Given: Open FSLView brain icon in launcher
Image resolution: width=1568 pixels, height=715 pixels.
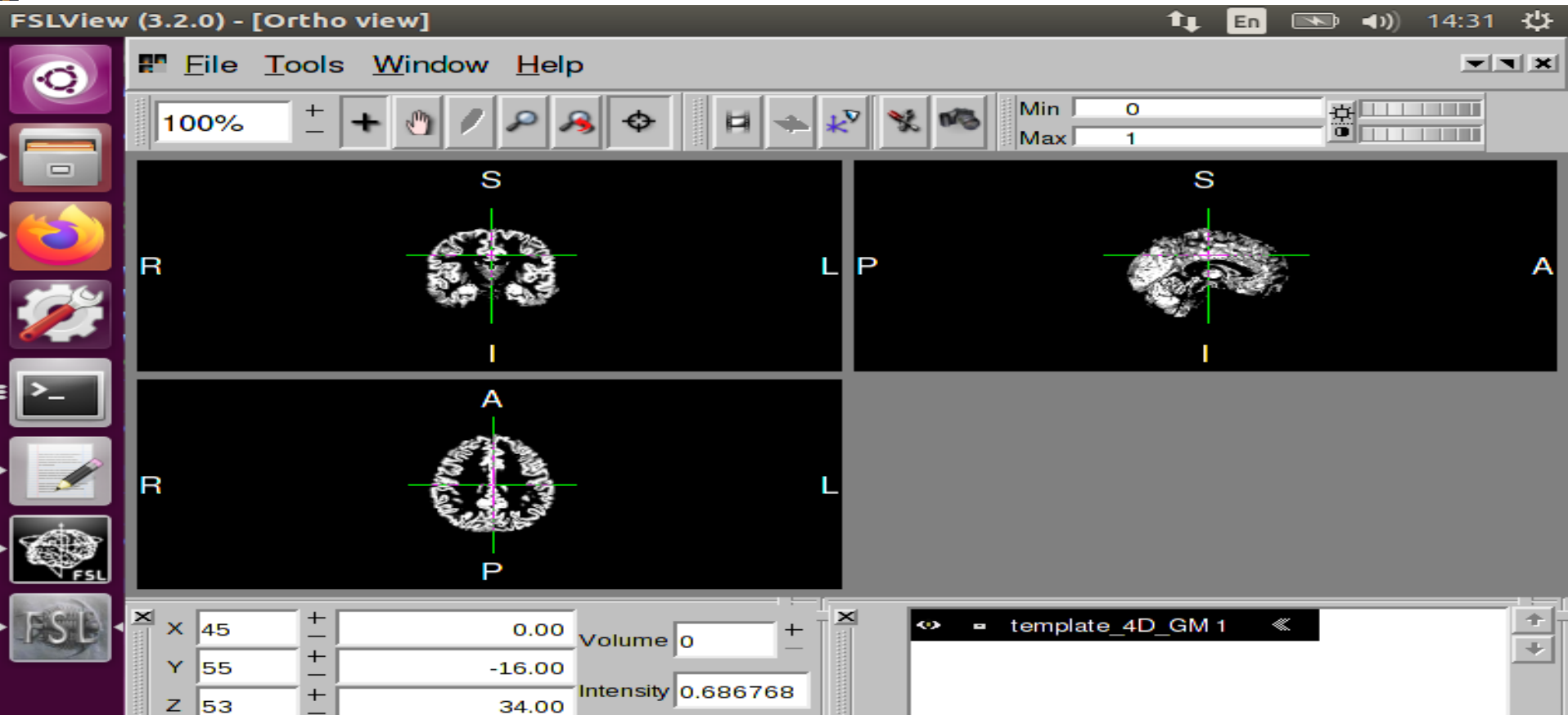Looking at the screenshot, I should tap(61, 550).
